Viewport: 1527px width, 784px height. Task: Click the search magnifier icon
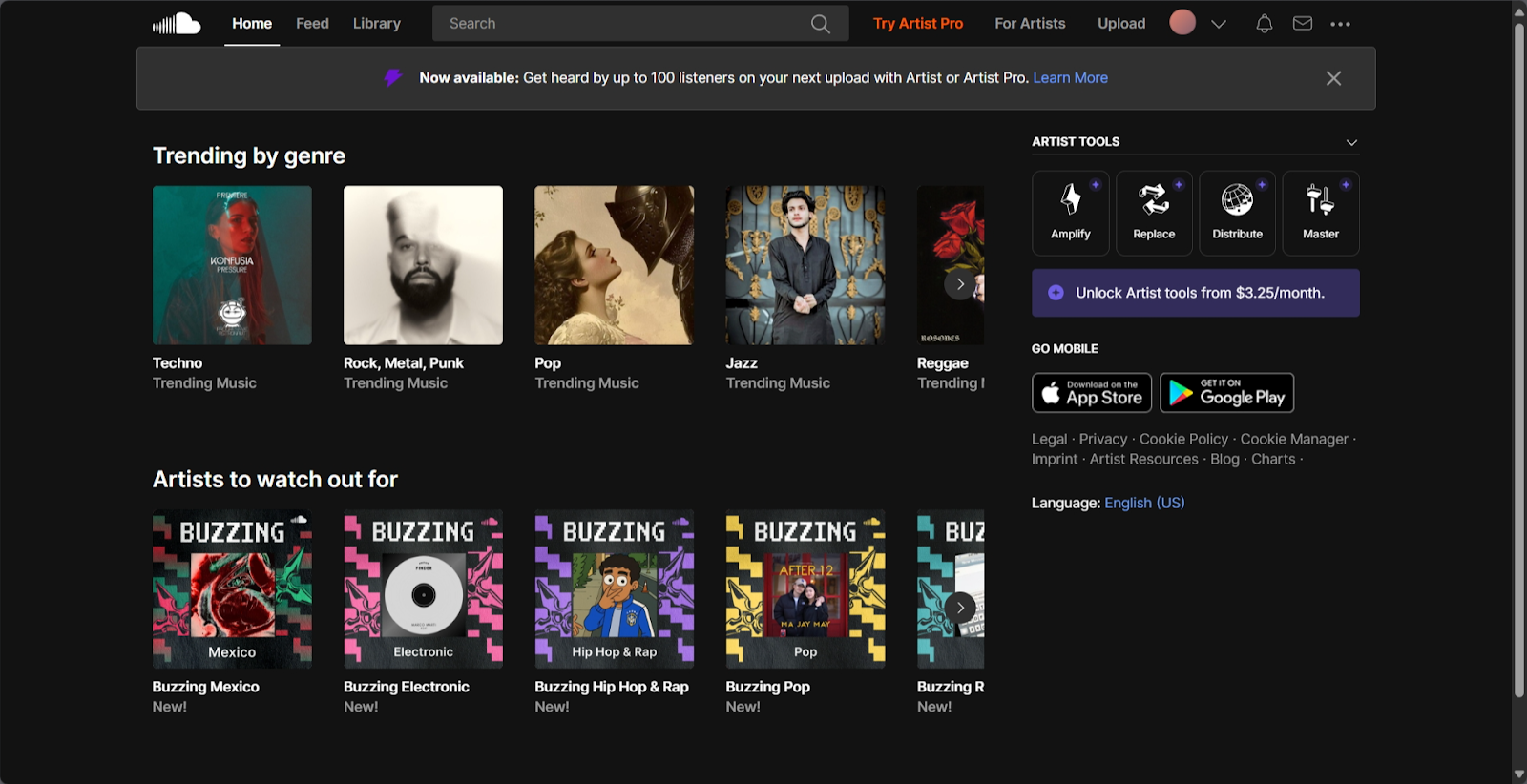coord(821,24)
